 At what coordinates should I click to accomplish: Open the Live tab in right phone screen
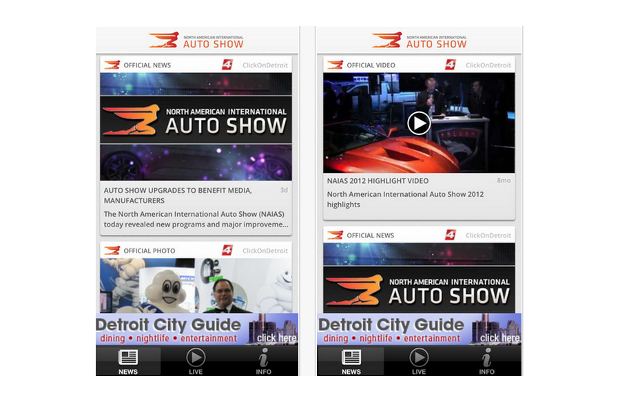click(x=419, y=361)
